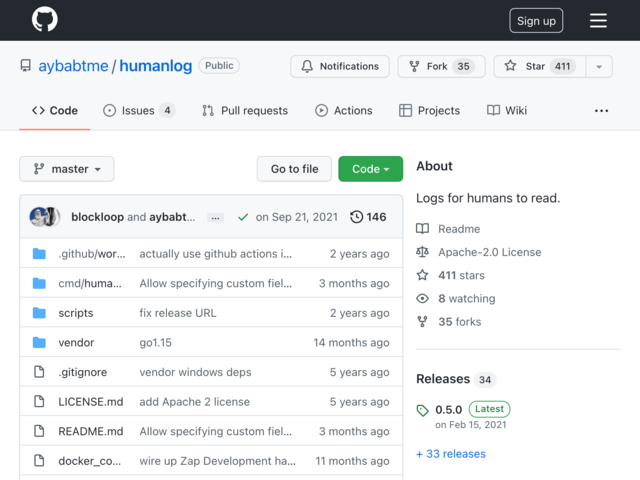The height and width of the screenshot is (480, 640).
Task: Open the Pull requests tab
Action: point(245,111)
